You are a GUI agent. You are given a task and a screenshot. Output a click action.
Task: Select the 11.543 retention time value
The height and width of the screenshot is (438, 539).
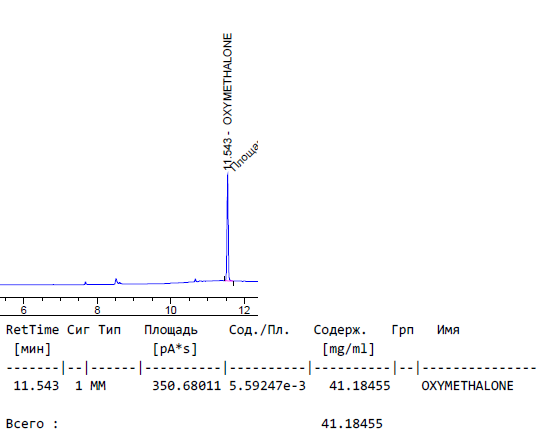(x=36, y=386)
